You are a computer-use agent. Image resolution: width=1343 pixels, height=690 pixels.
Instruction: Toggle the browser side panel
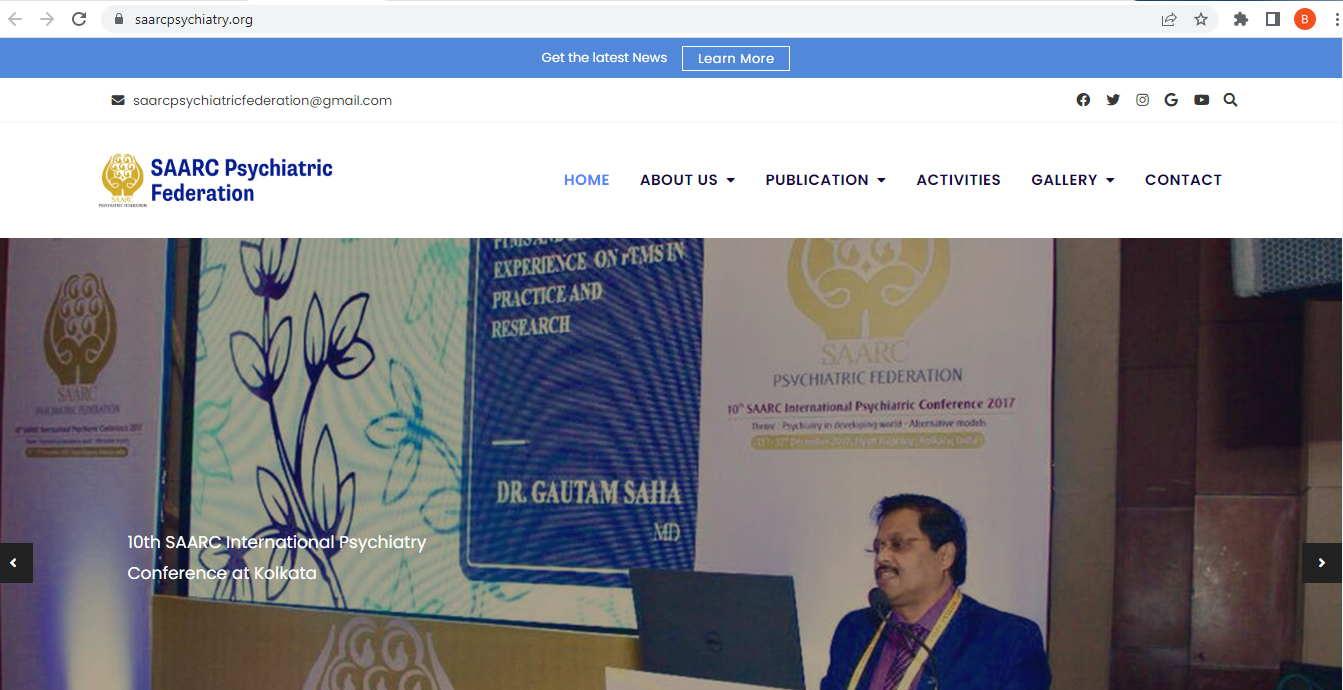pyautogui.click(x=1273, y=19)
